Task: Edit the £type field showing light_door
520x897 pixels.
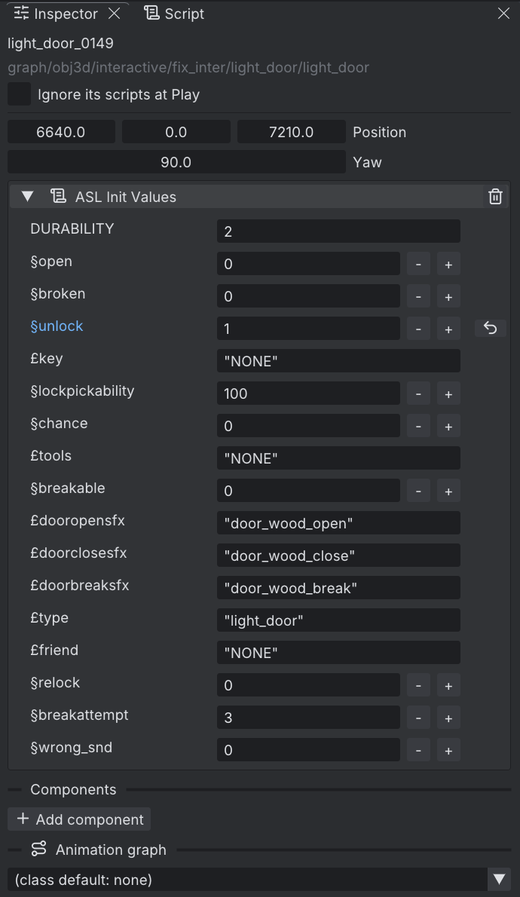Action: pyautogui.click(x=339, y=620)
